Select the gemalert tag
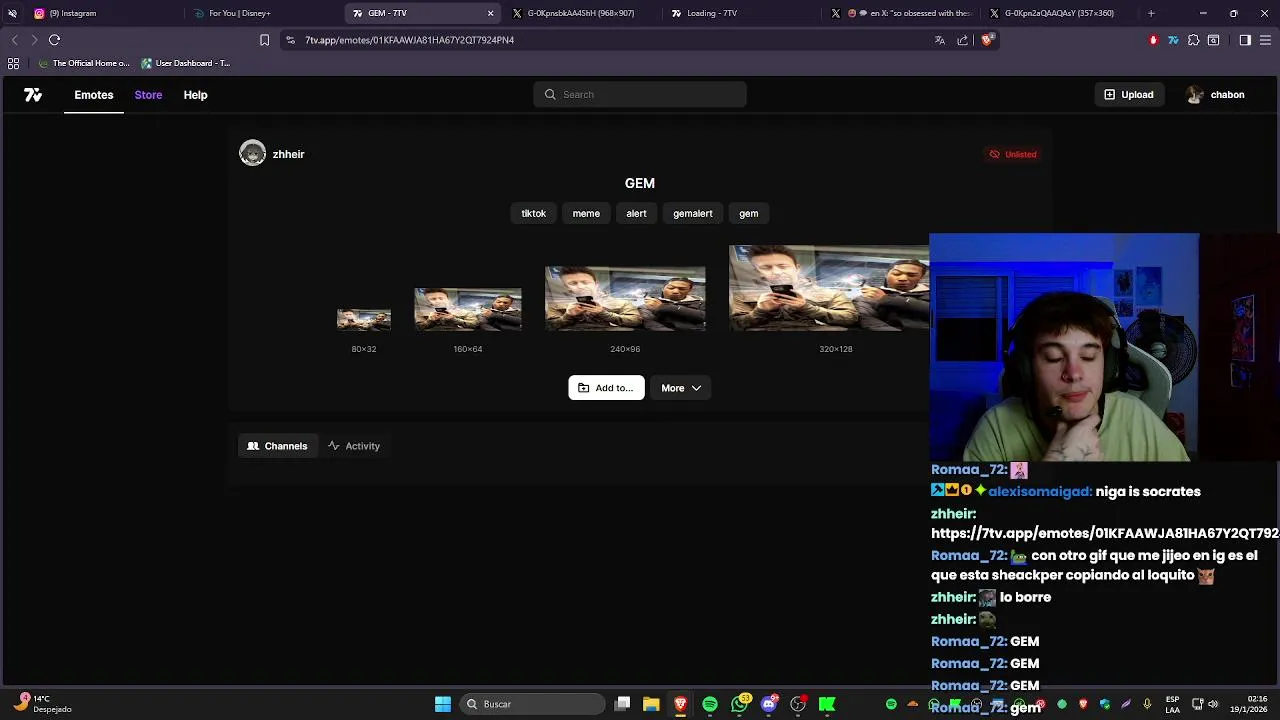This screenshot has width=1280, height=720. [x=692, y=213]
